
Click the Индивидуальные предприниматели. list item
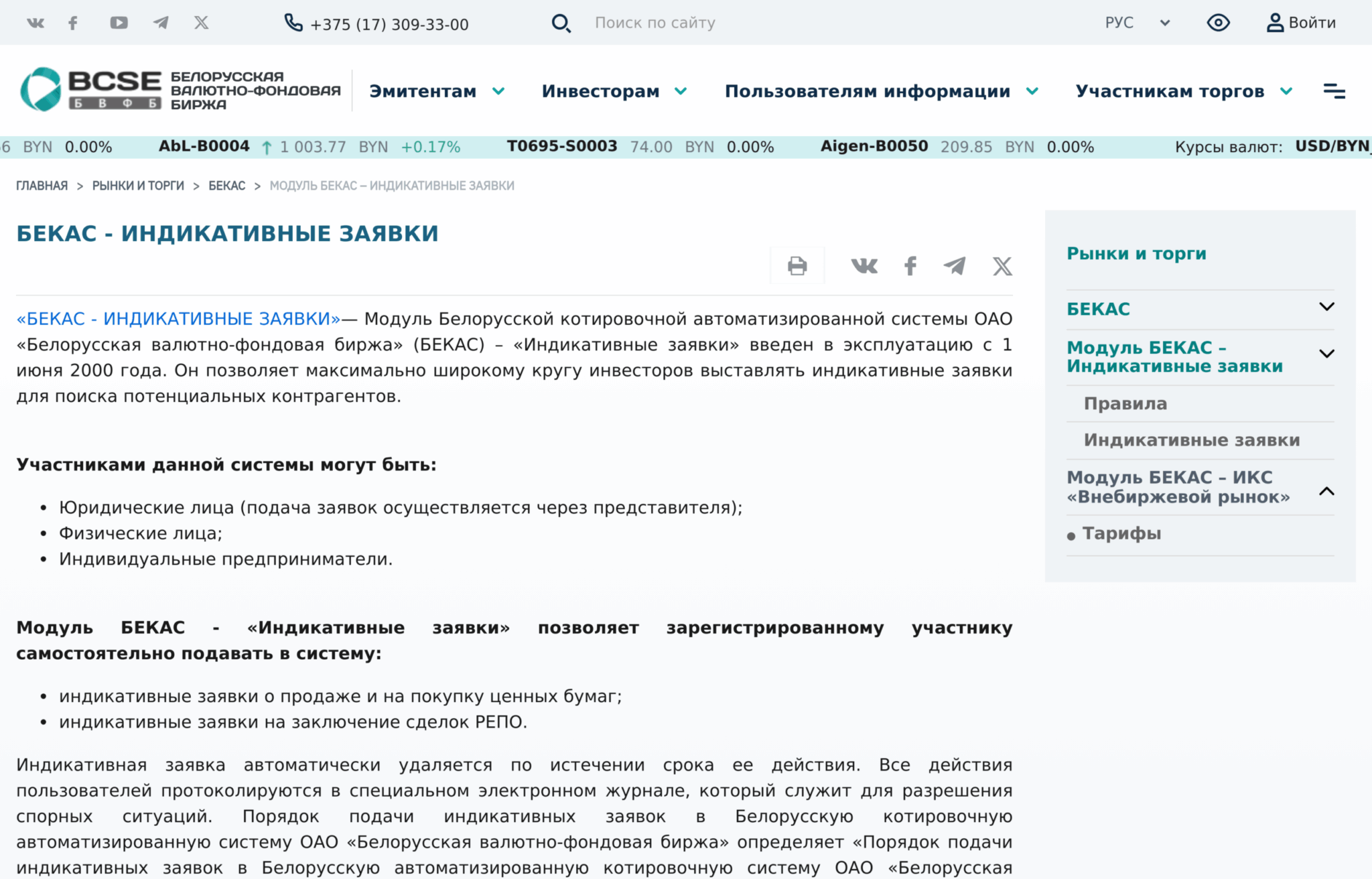226,559
